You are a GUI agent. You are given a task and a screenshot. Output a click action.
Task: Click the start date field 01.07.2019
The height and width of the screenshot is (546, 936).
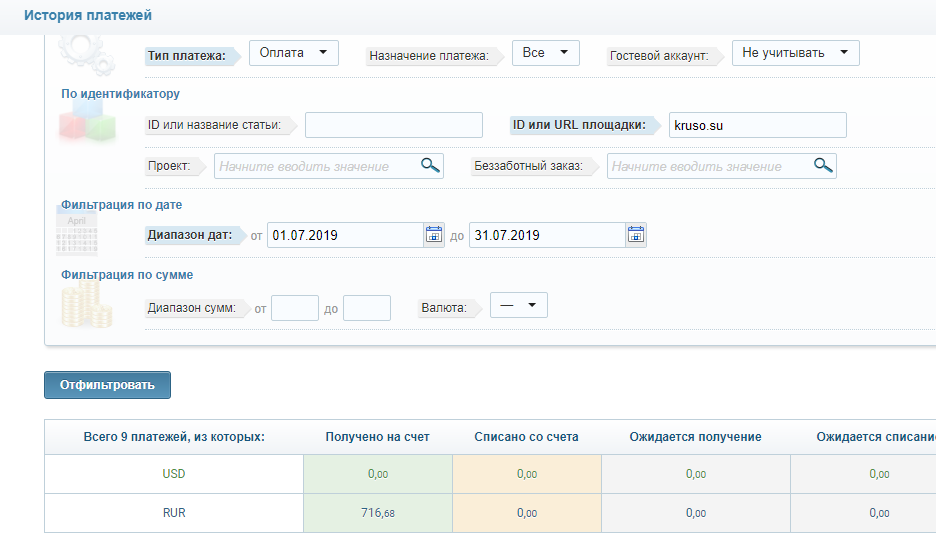click(345, 235)
